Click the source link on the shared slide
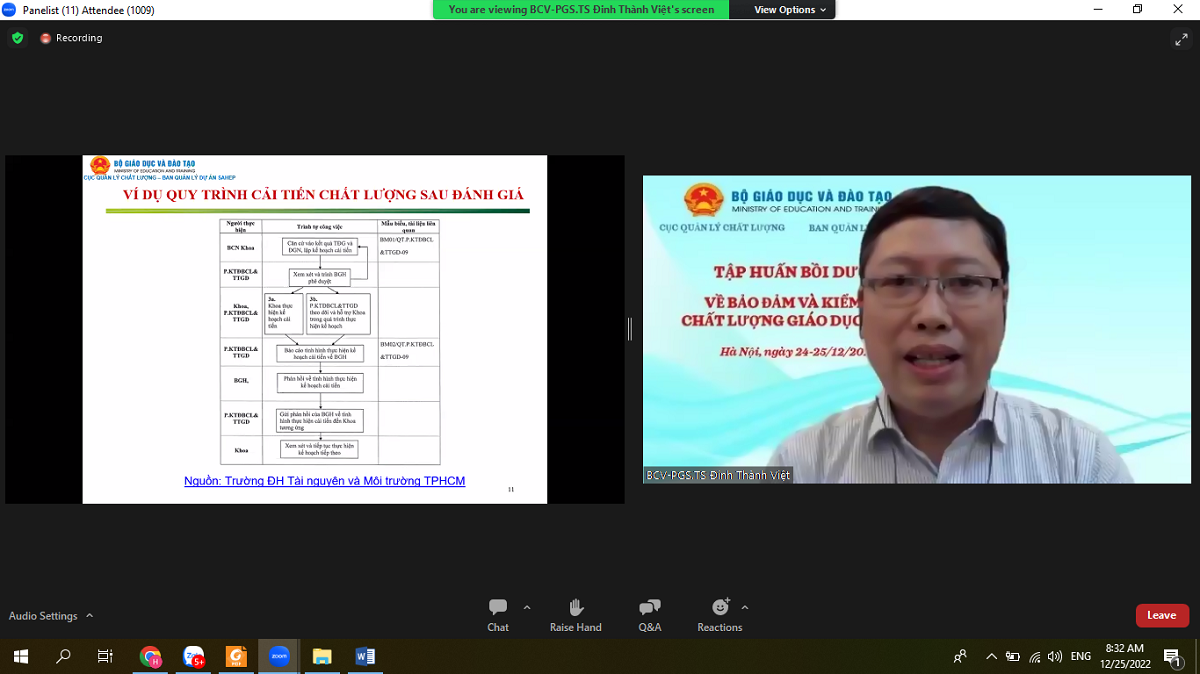 pyautogui.click(x=324, y=481)
